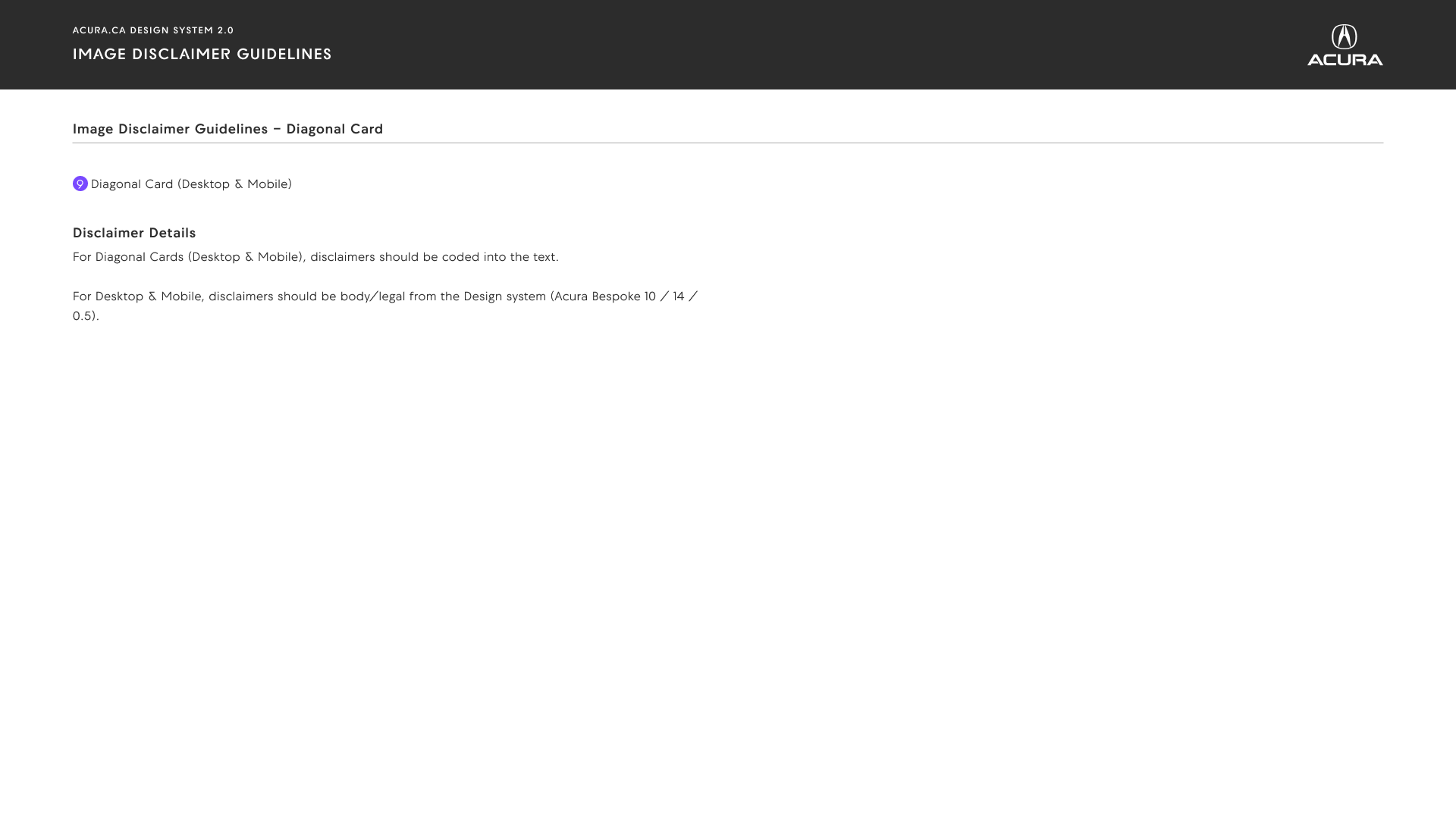Click 'Image Disclaimer Guidelines – Diagonal Card' section heading
The width and height of the screenshot is (1456, 819).
228,129
